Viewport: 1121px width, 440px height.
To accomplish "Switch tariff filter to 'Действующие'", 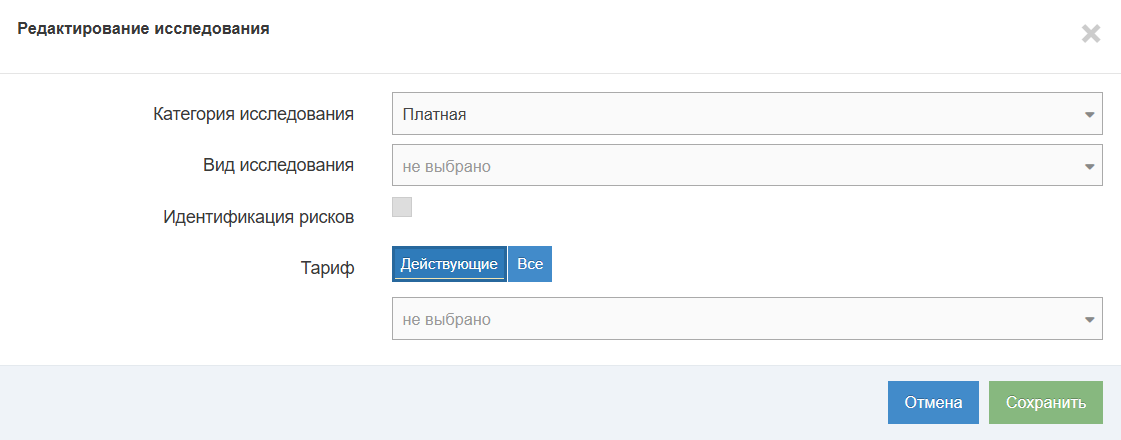I will [449, 264].
